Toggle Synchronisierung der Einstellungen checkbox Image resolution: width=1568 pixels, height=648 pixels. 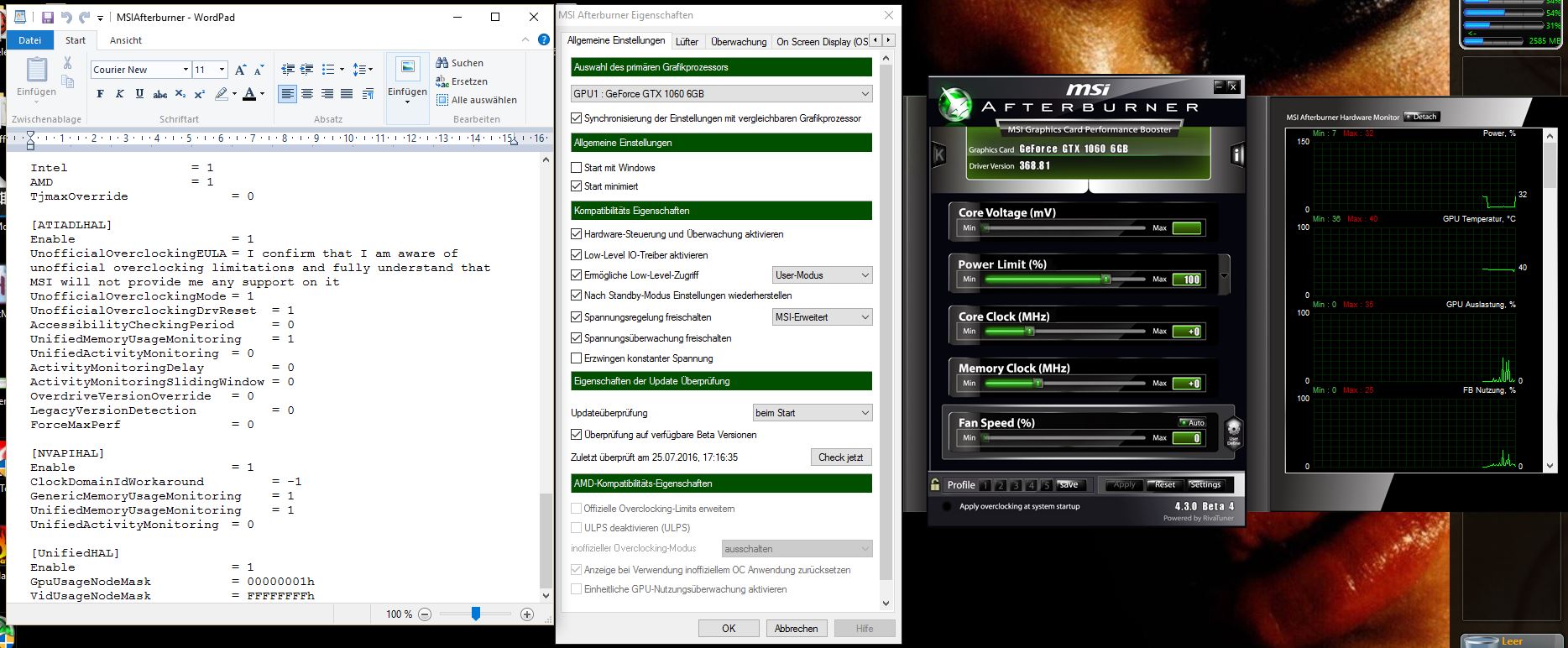576,118
